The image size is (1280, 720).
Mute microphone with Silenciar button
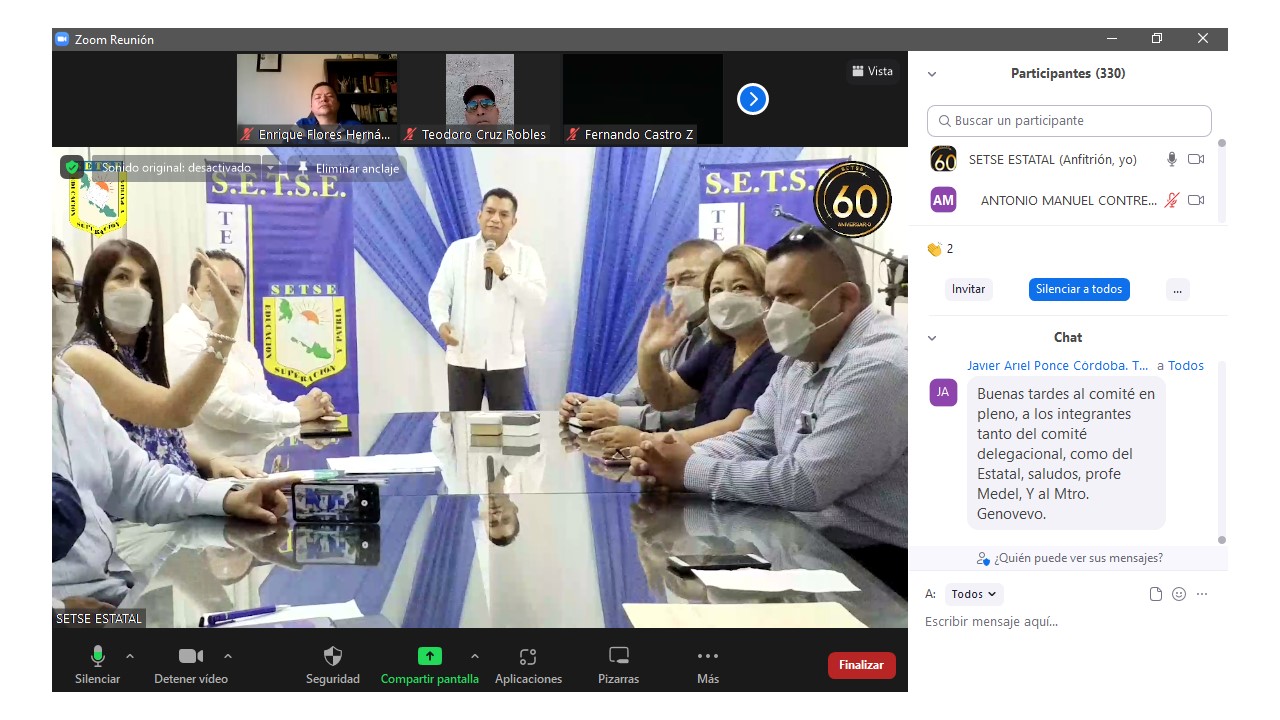point(97,665)
